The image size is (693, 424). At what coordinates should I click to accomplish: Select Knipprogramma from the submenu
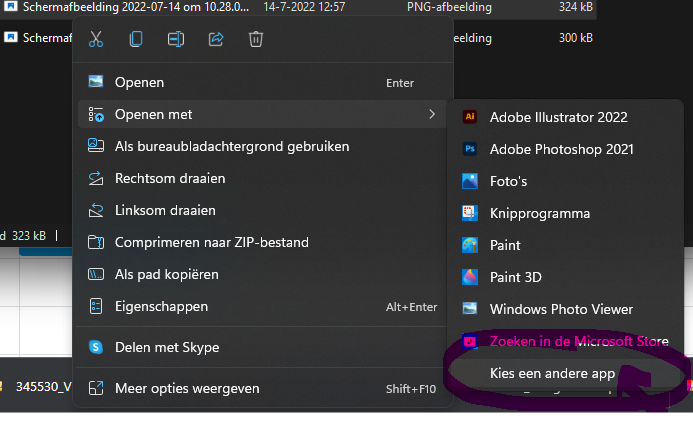539,213
